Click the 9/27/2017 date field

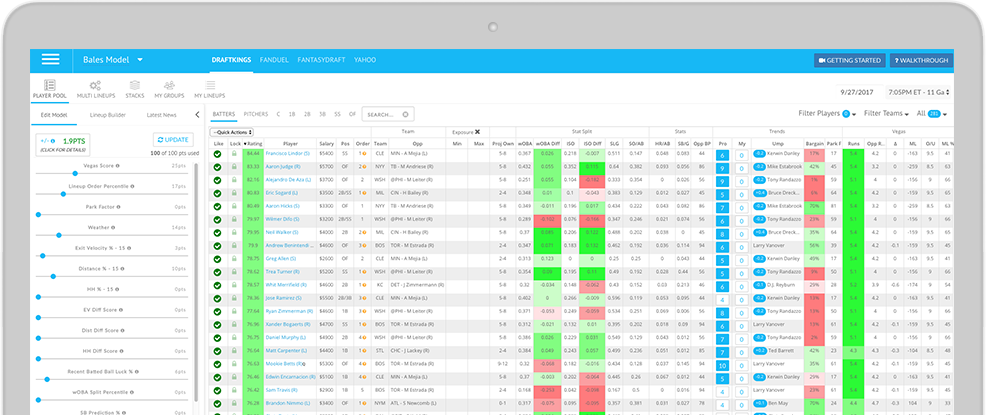point(860,92)
